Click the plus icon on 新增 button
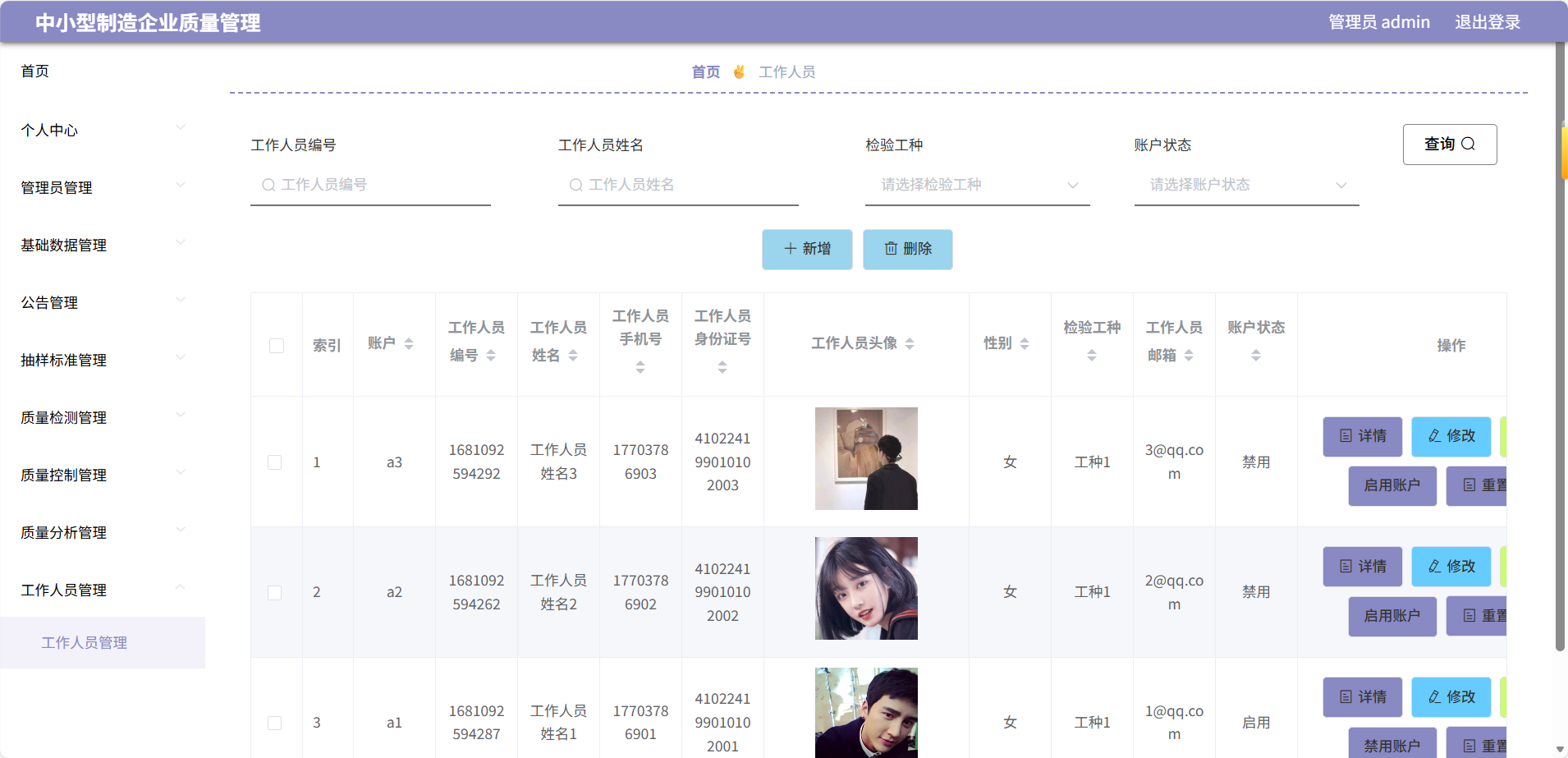This screenshot has height=758, width=1568. 791,248
